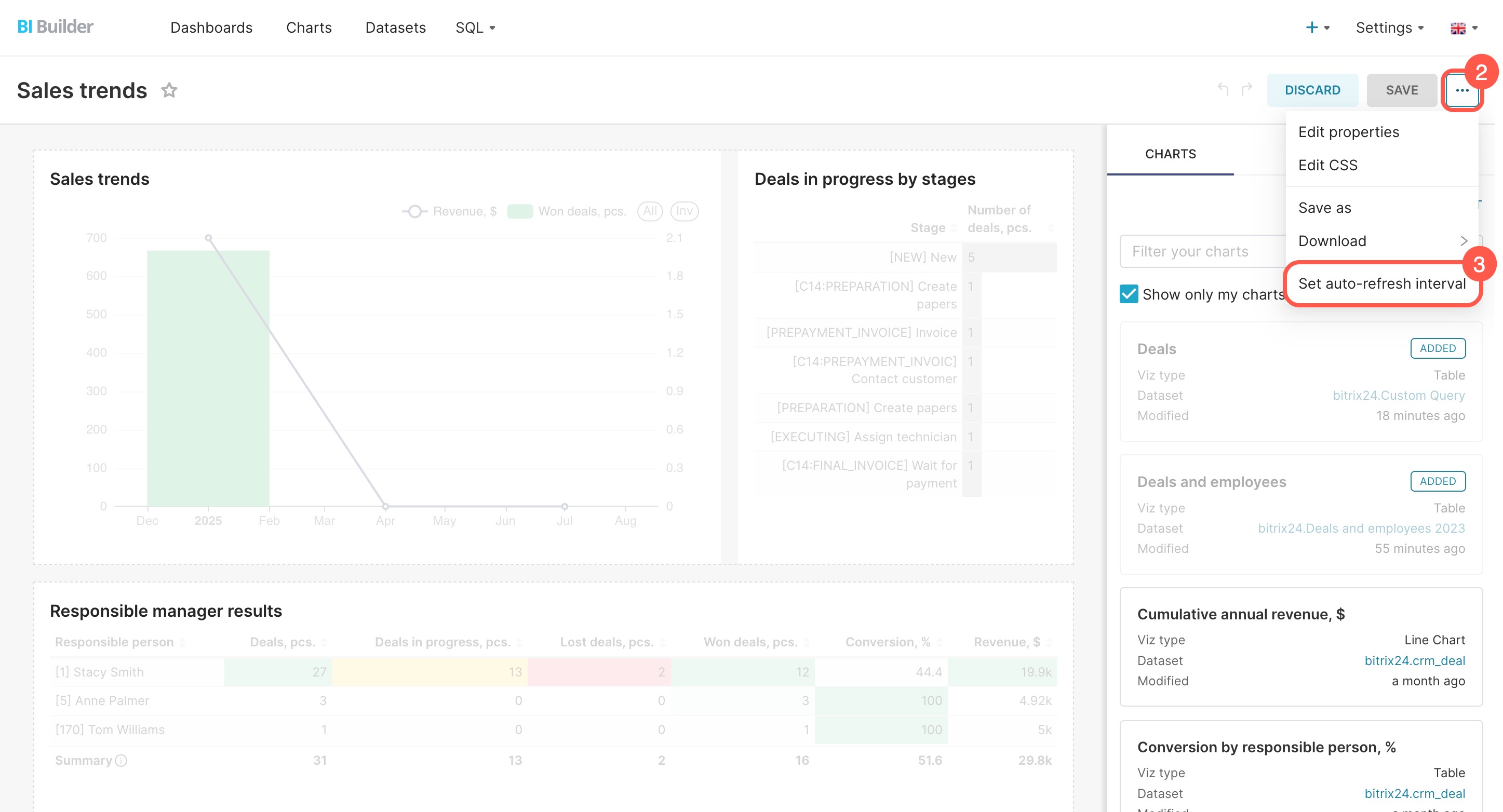Uncheck Show only my charts
Screen dimensions: 1503x812
click(1129, 294)
